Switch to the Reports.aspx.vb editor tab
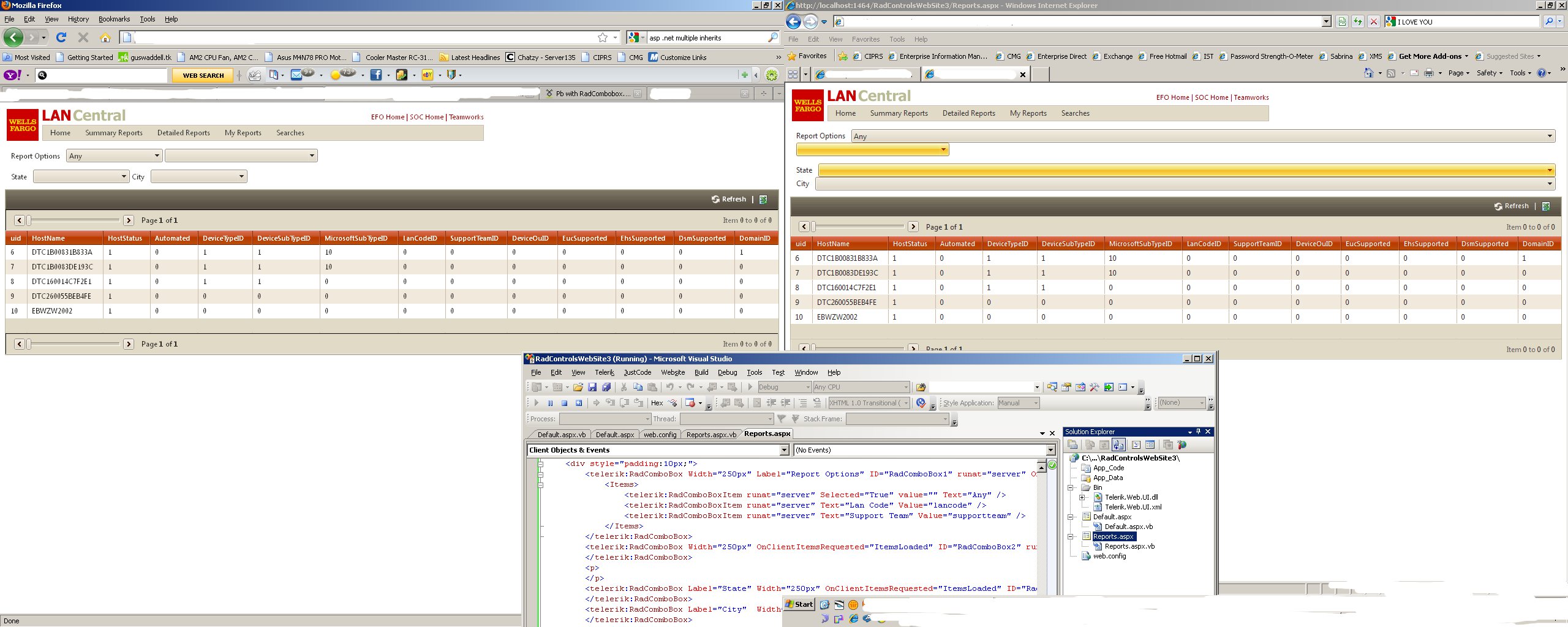 coord(711,435)
